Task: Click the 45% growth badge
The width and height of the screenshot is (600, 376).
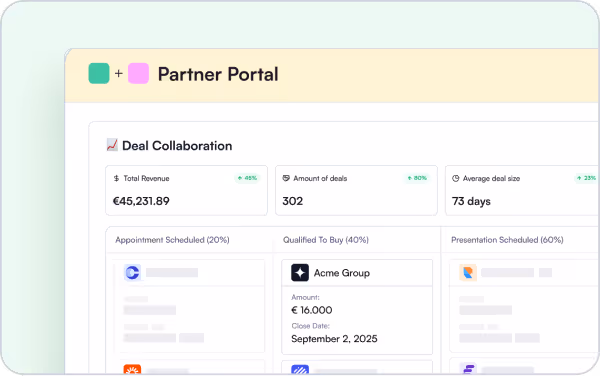Action: 247,178
